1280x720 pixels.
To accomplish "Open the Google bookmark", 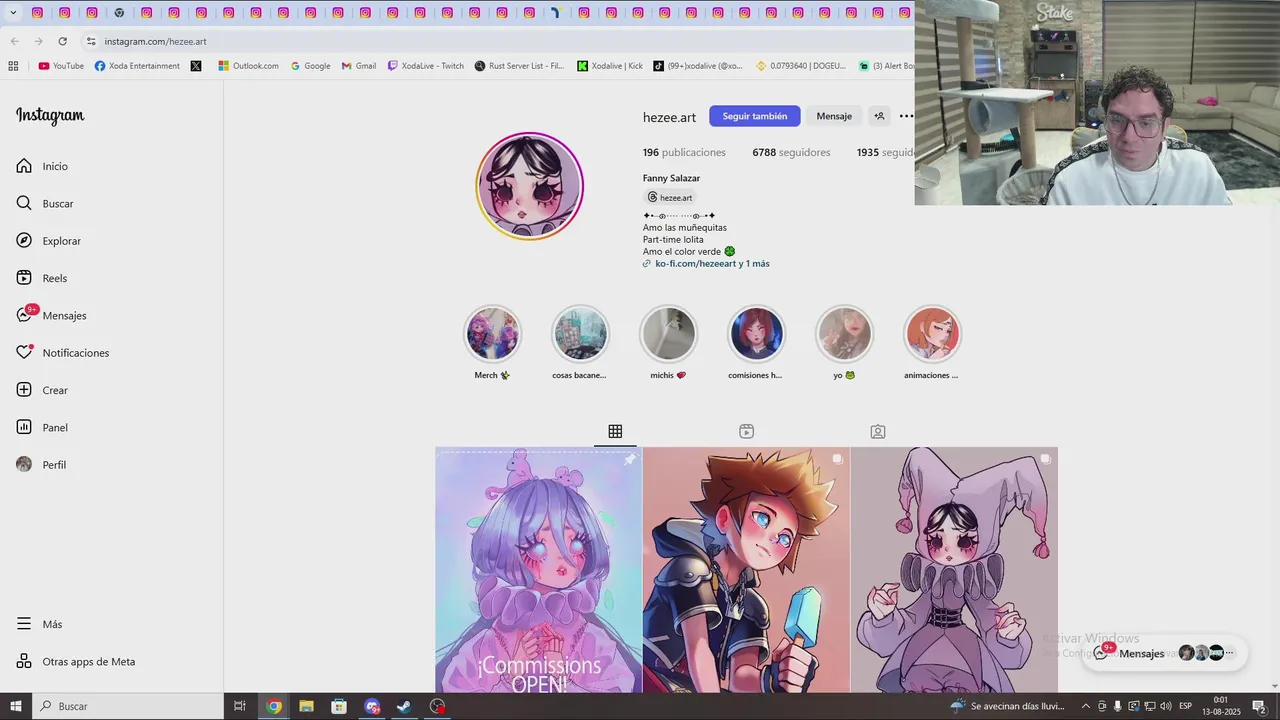I will pos(310,66).
